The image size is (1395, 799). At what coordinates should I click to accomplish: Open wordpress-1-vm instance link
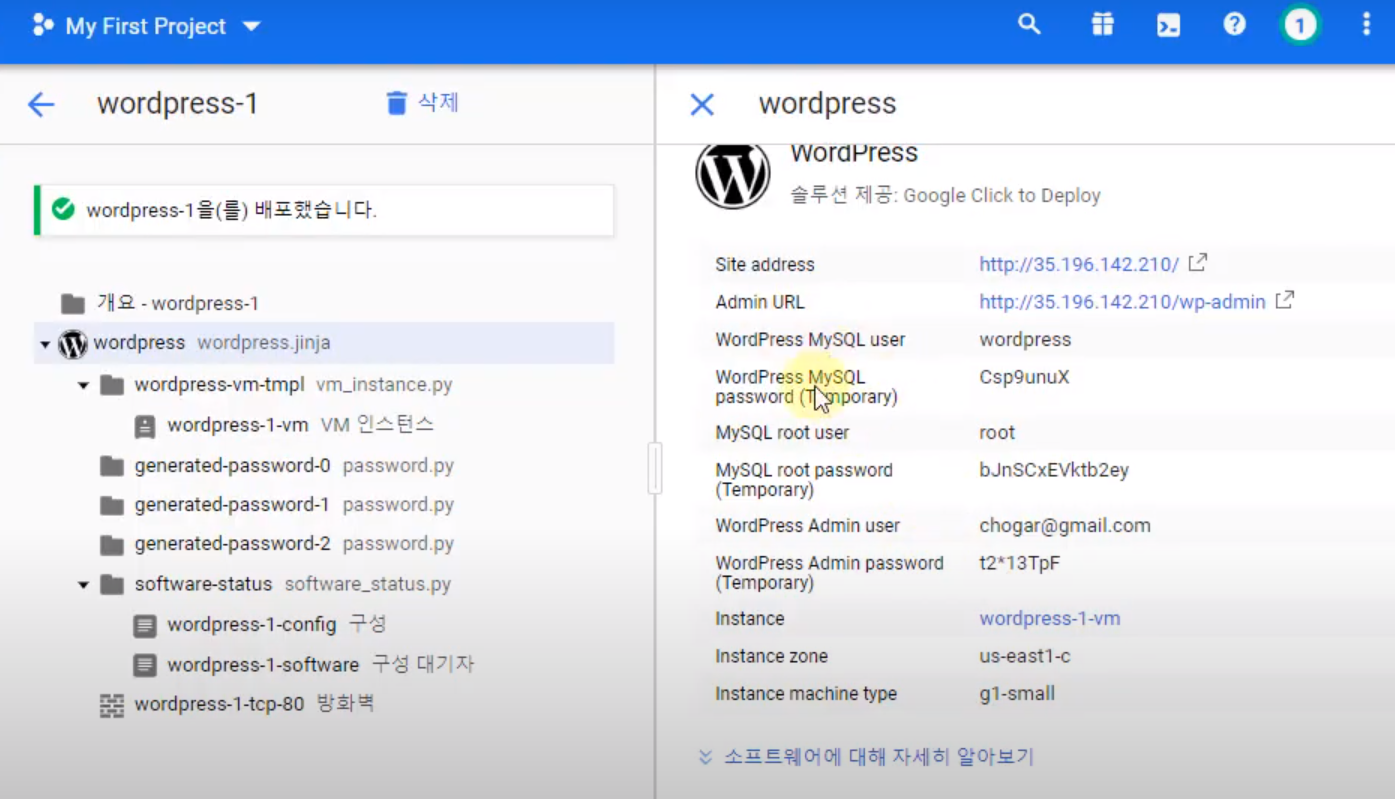1049,619
